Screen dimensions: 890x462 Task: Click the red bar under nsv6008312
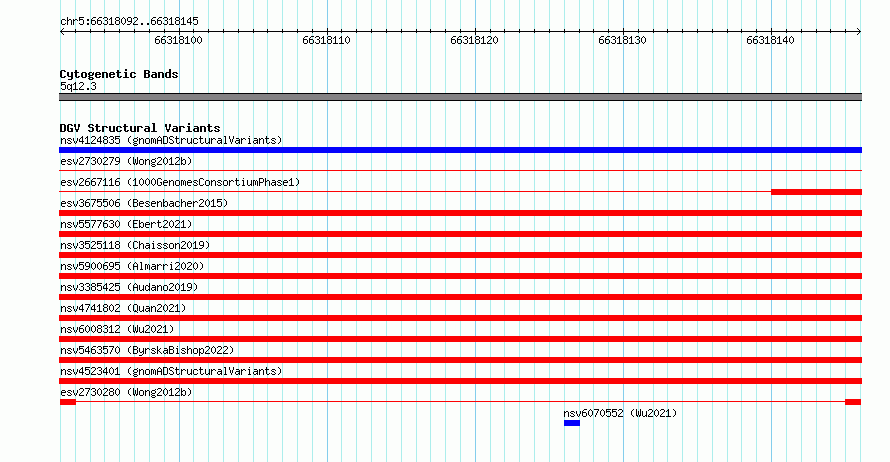(x=460, y=339)
